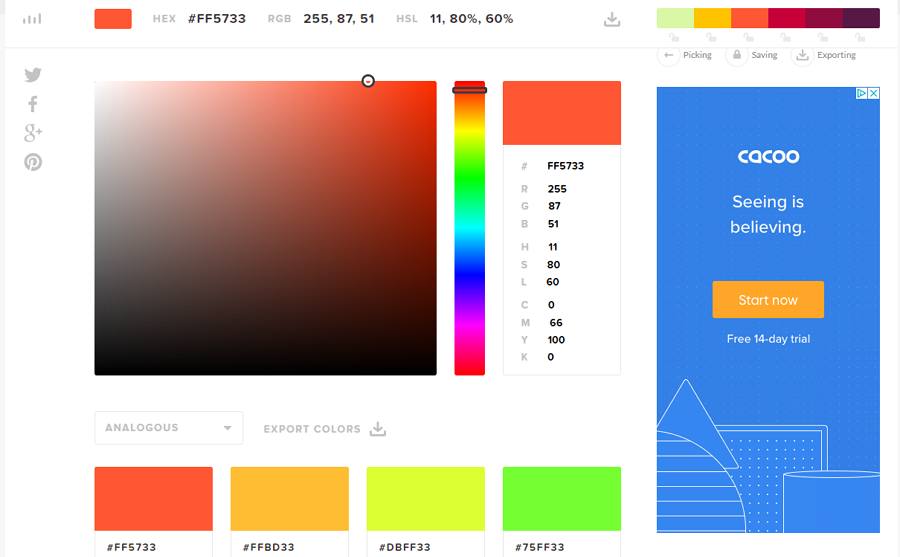Viewport: 900px width, 557px height.
Task: Open the bar chart icon at top left
Action: [32, 19]
